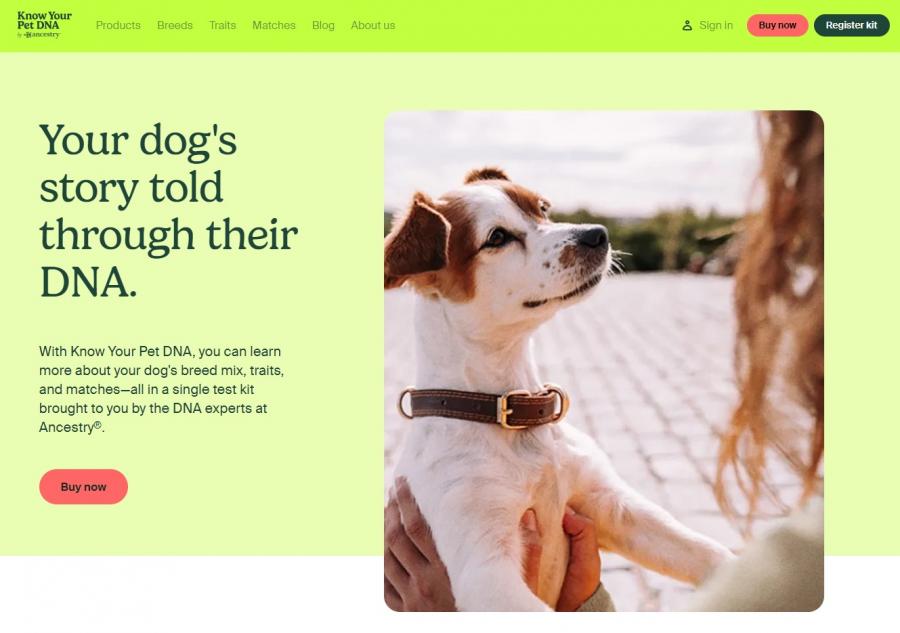
Task: Go to the Breeds navigation item
Action: click(174, 25)
